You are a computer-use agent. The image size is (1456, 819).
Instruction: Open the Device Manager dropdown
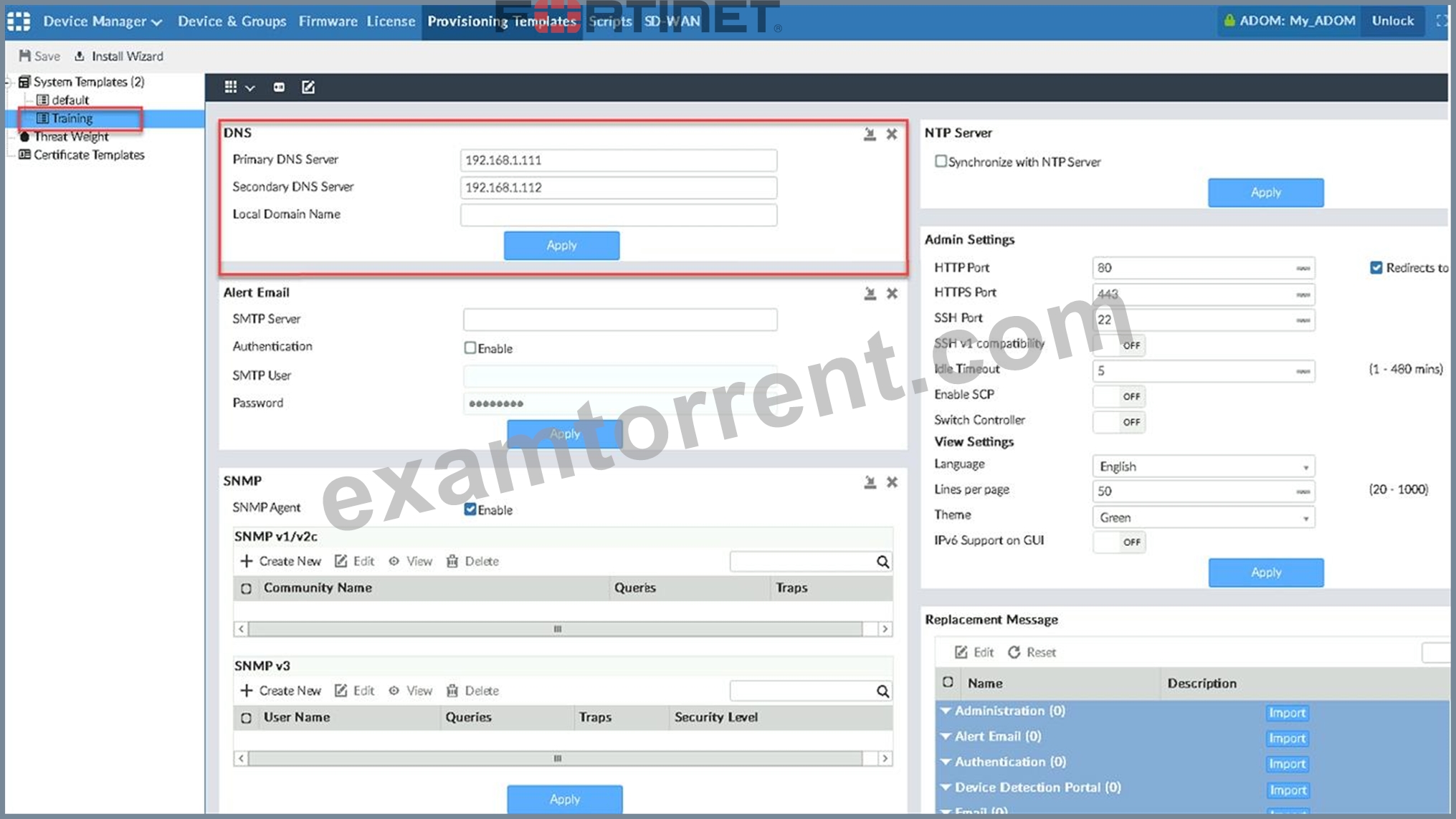(x=103, y=21)
